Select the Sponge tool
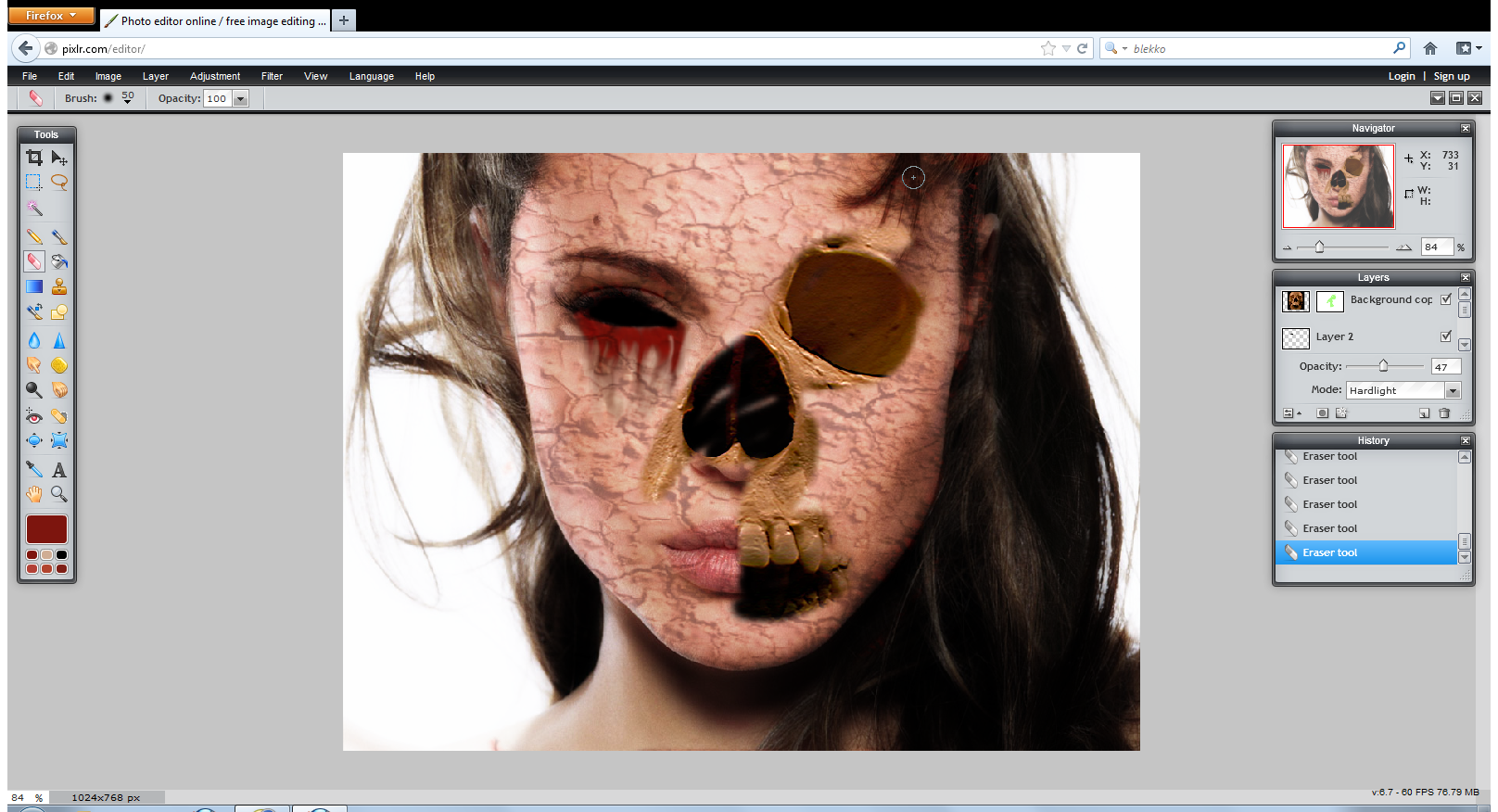1498x812 pixels. pos(59,365)
